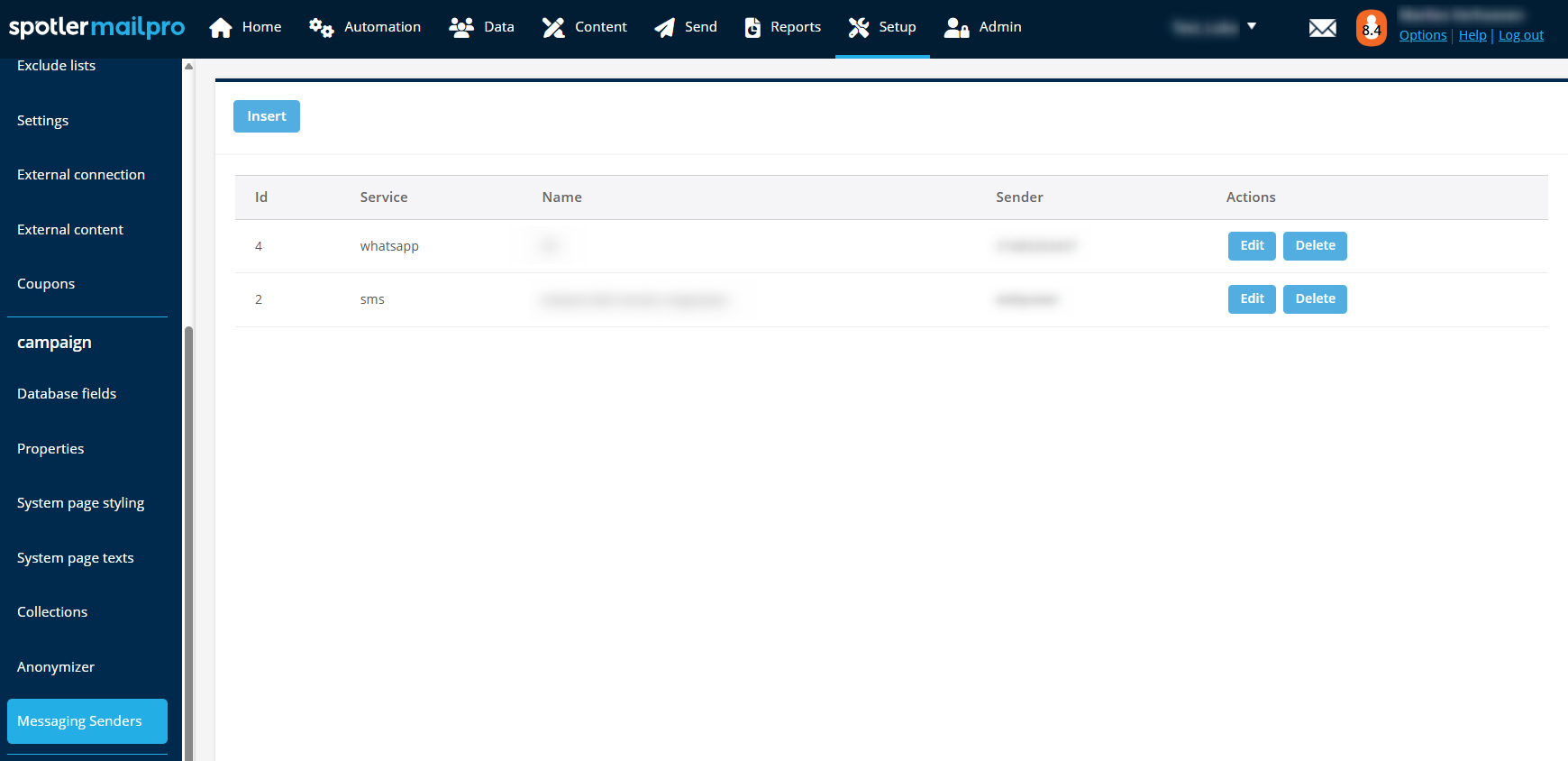Screen dimensions: 1568x761
Task: Open External content in sidebar
Action: 70,230
